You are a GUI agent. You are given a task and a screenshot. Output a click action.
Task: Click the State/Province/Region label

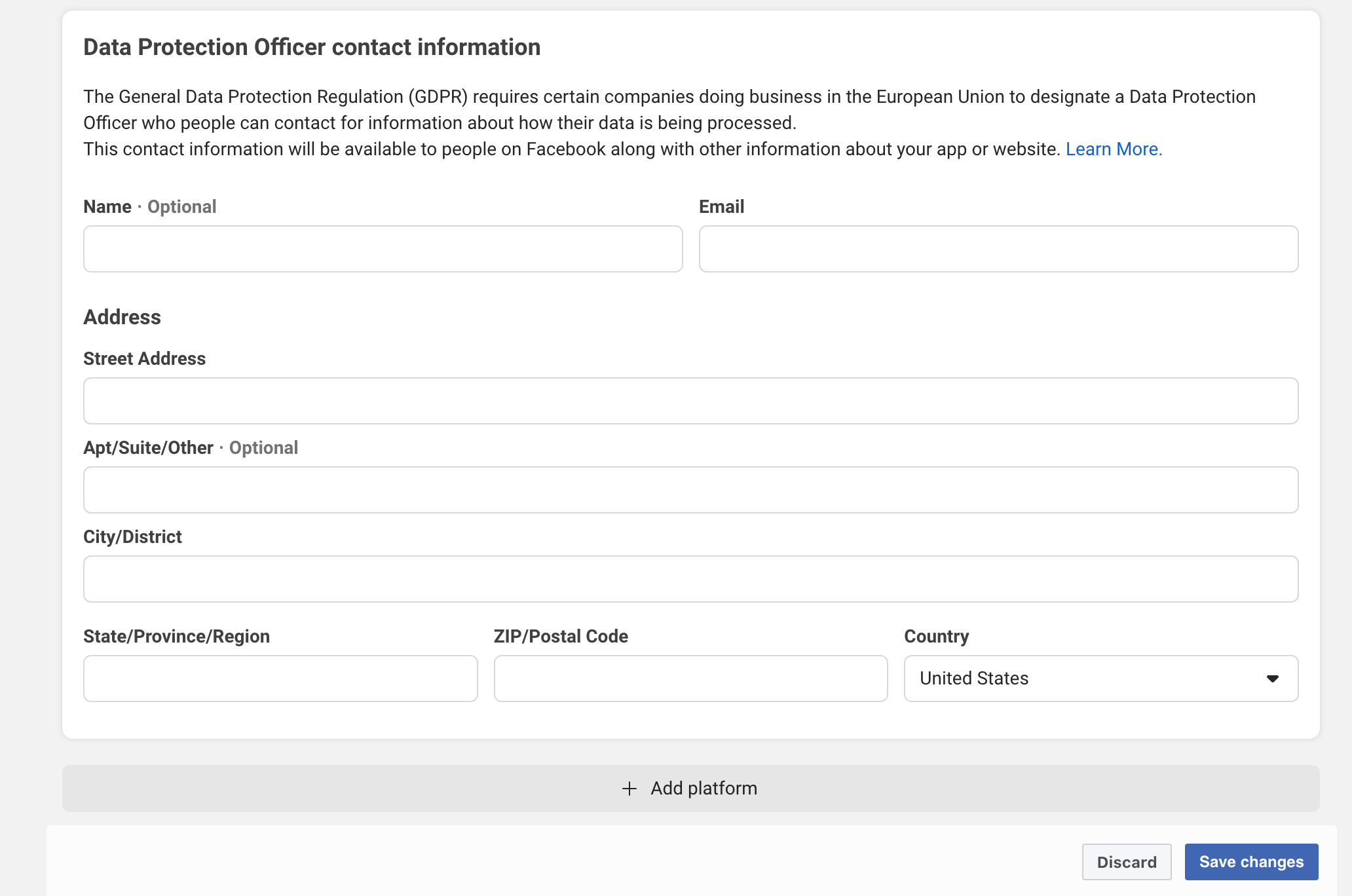point(176,637)
